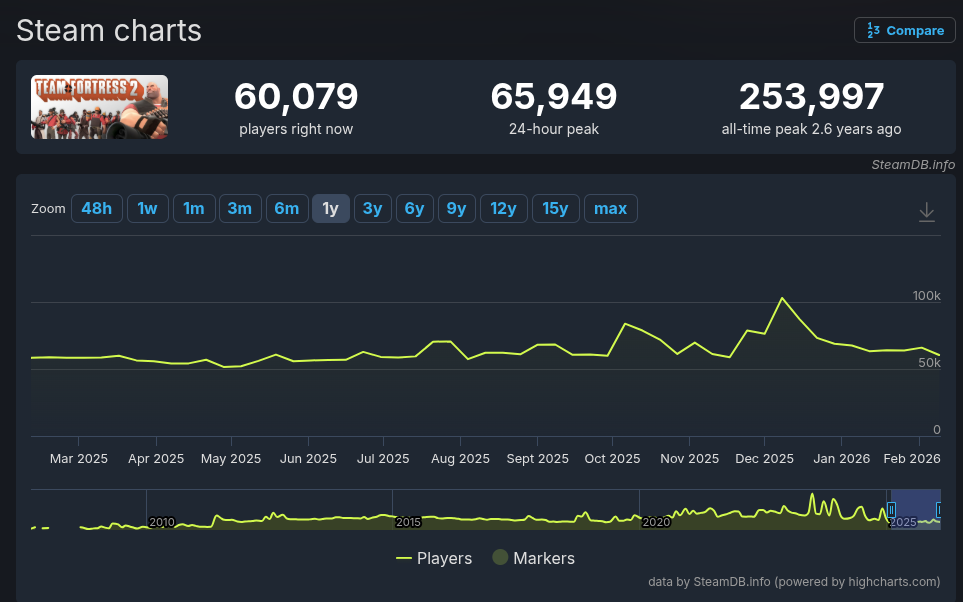The image size is (963, 602).
Task: Set chart zoom to 6y
Action: pos(415,208)
